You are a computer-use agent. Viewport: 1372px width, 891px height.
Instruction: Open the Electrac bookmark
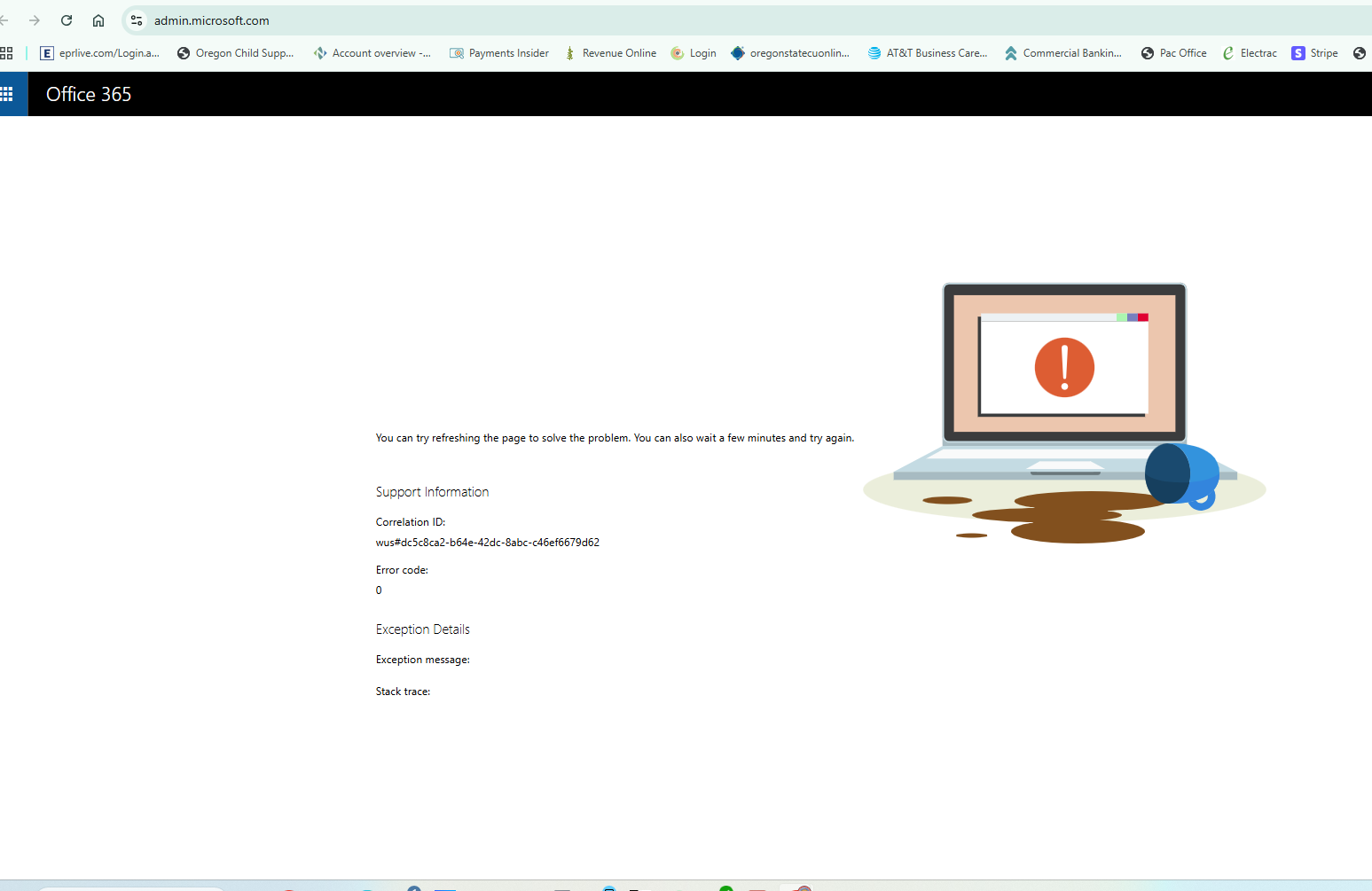pos(1250,53)
